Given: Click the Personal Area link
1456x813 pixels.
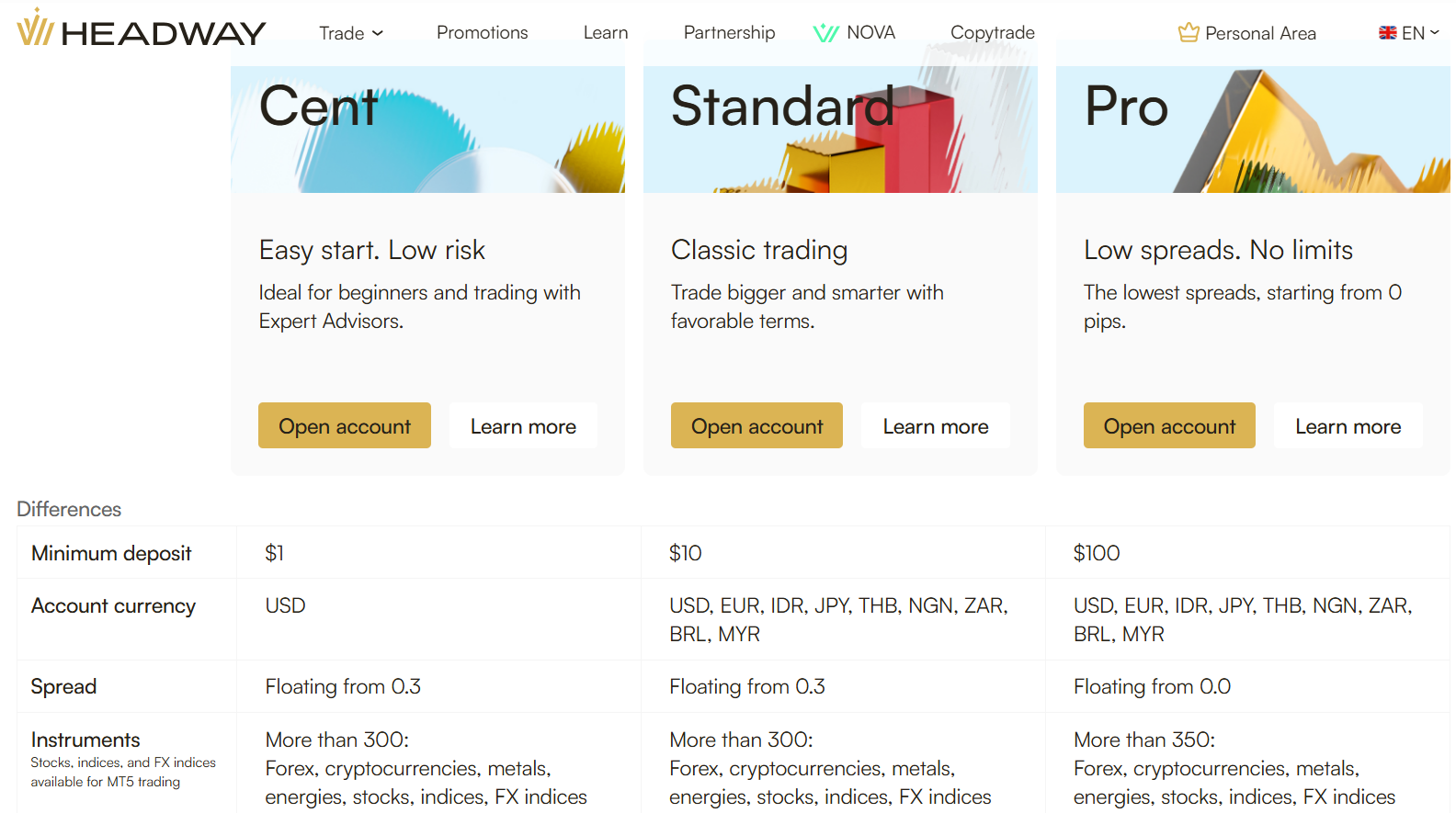Looking at the screenshot, I should point(1260,33).
